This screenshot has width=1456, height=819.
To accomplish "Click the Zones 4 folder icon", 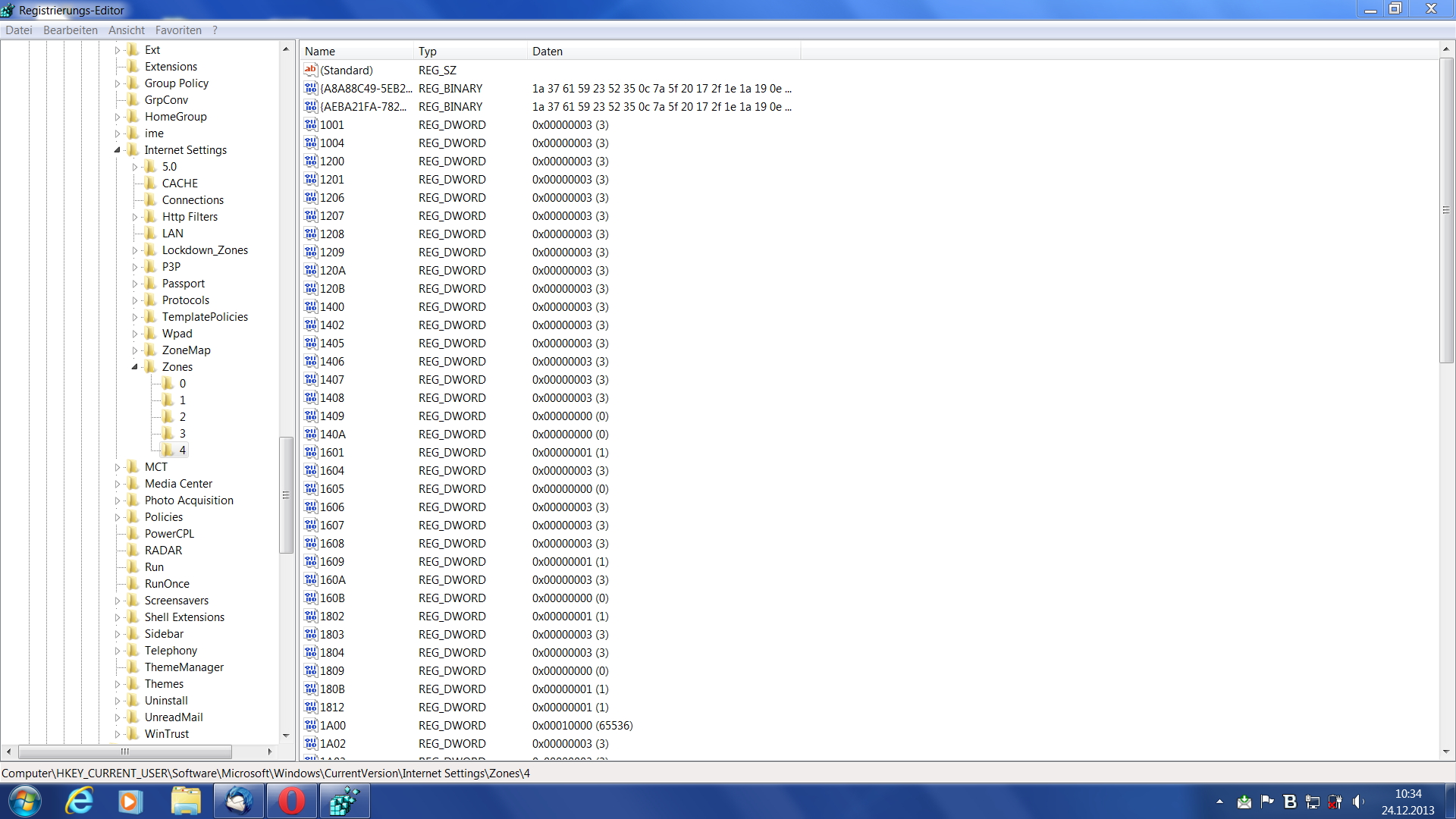I will 168,450.
